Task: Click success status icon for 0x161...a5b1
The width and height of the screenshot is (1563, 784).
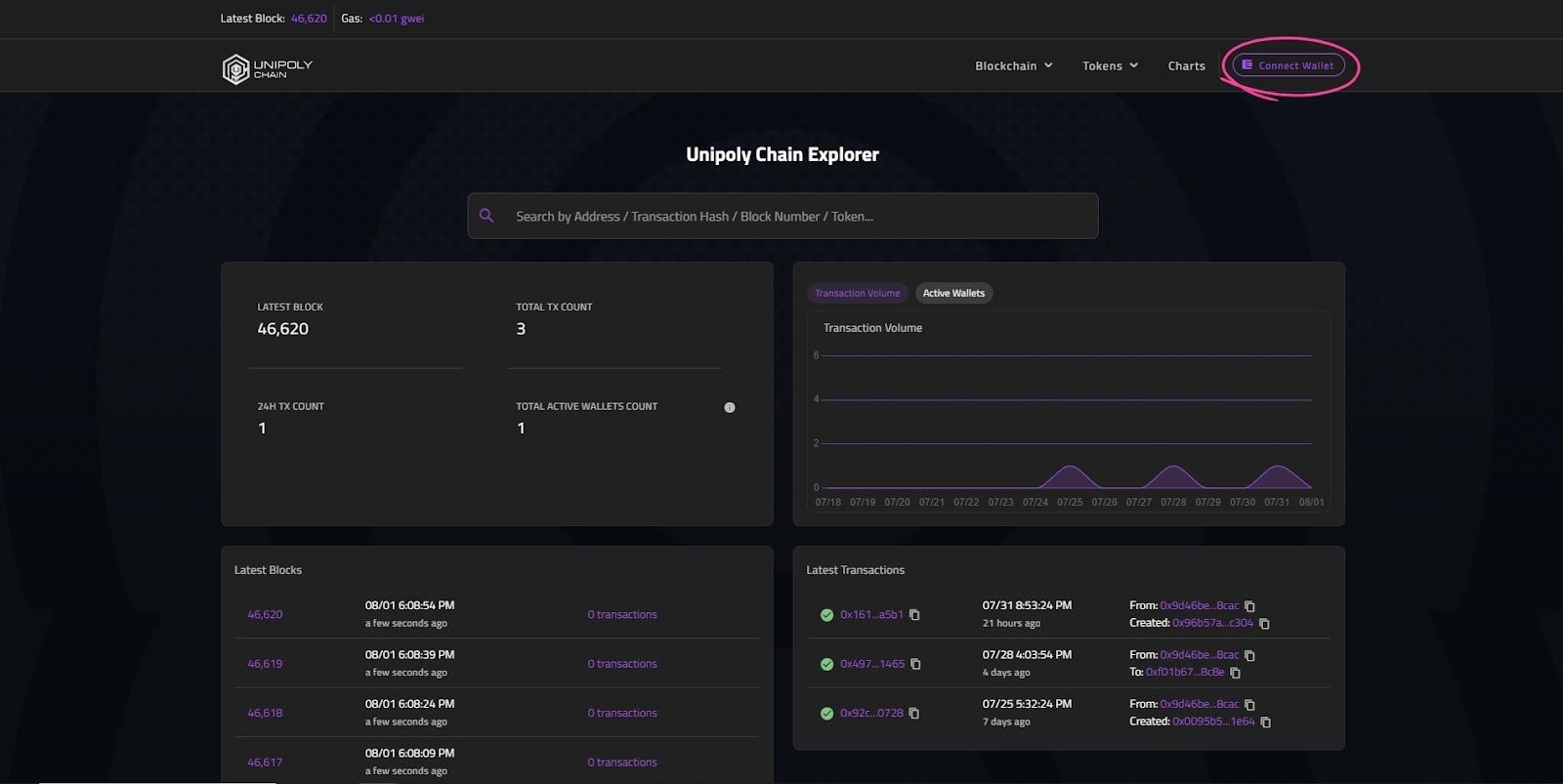Action: tap(826, 615)
